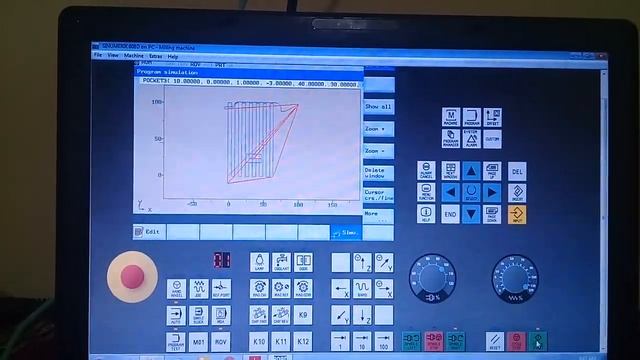Toggle the ROV key

point(221,341)
